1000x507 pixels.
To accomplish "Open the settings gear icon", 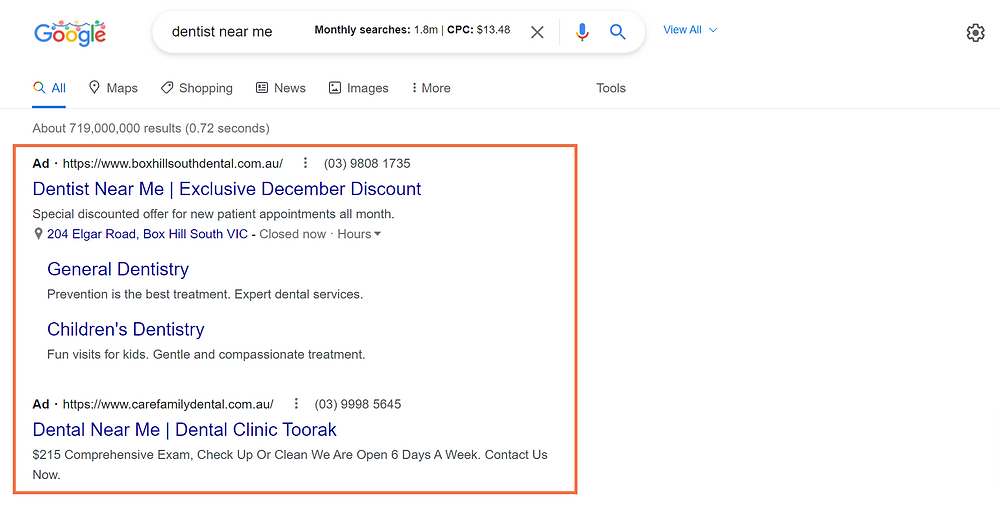I will point(975,33).
